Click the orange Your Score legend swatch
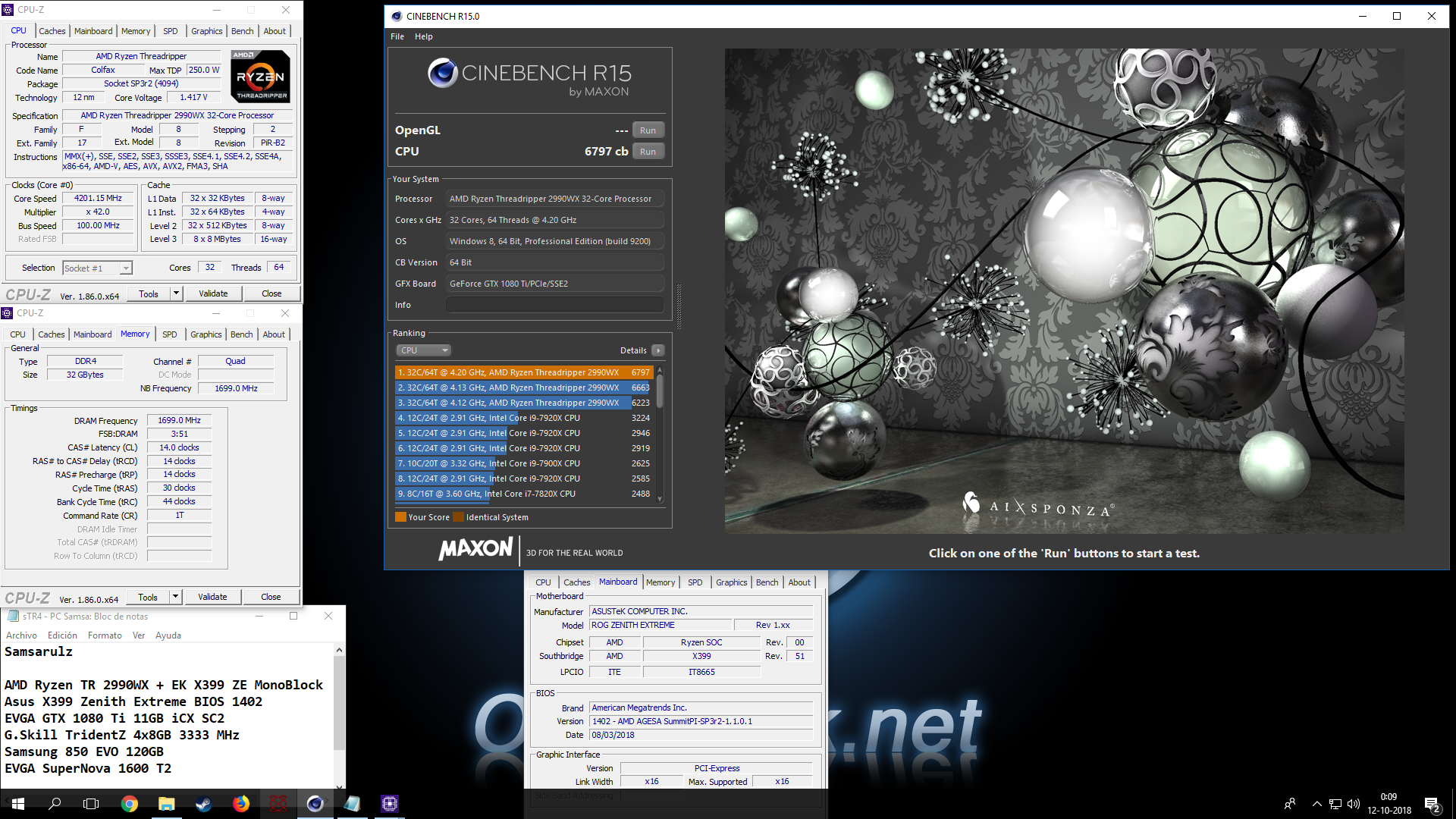 pyautogui.click(x=400, y=517)
